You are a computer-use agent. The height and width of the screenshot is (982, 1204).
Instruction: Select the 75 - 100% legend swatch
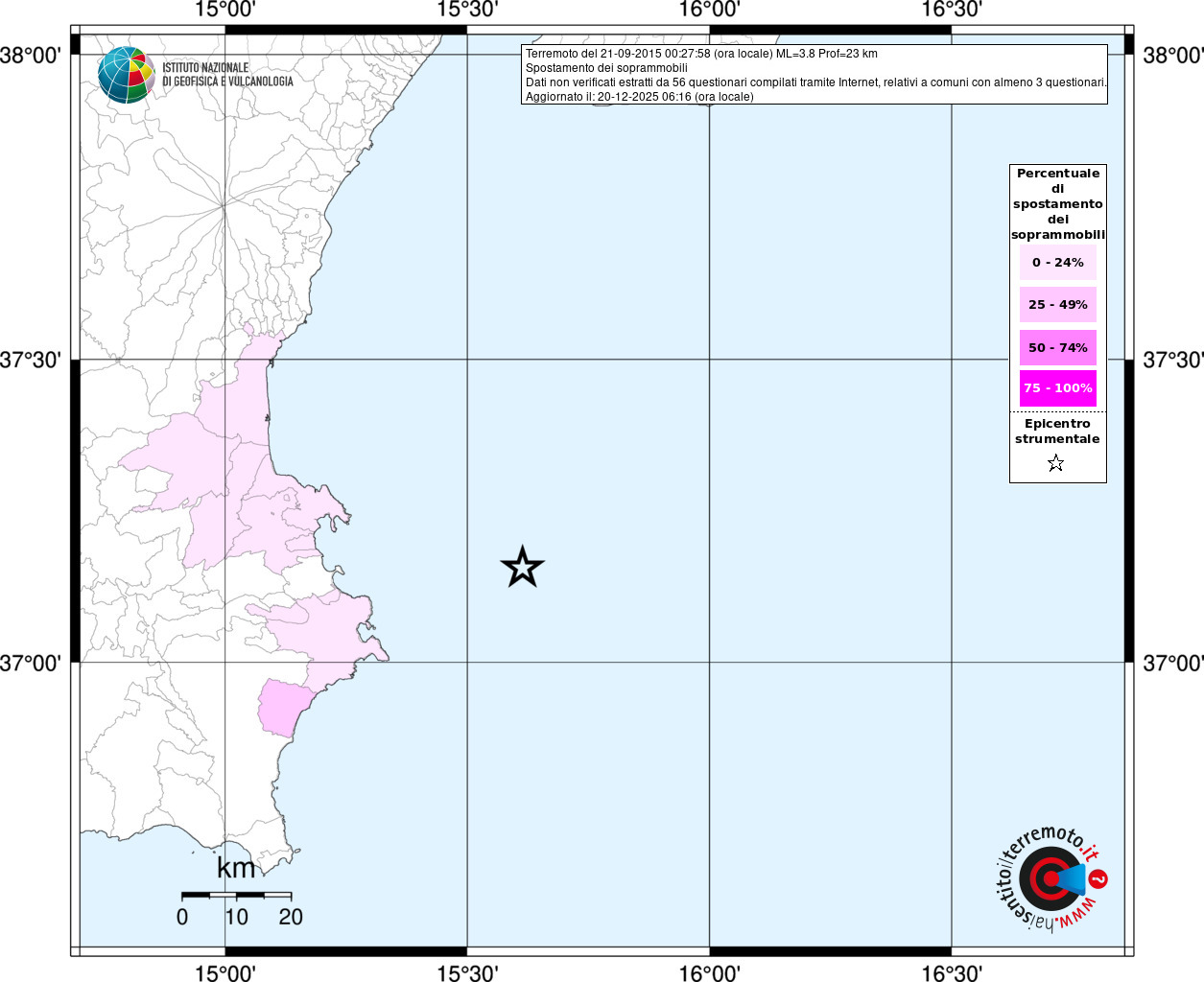[x=1058, y=388]
